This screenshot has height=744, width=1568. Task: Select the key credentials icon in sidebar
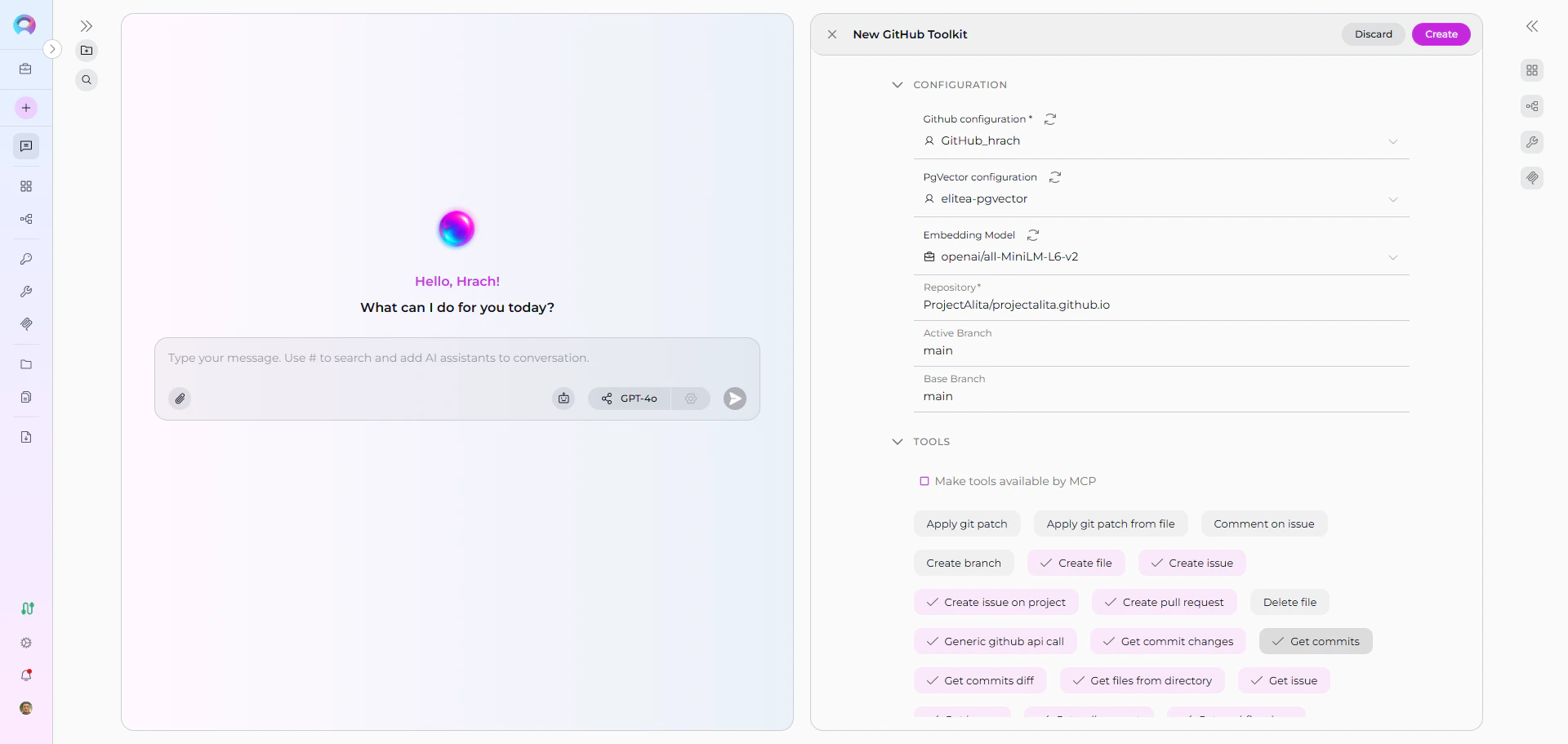click(26, 259)
